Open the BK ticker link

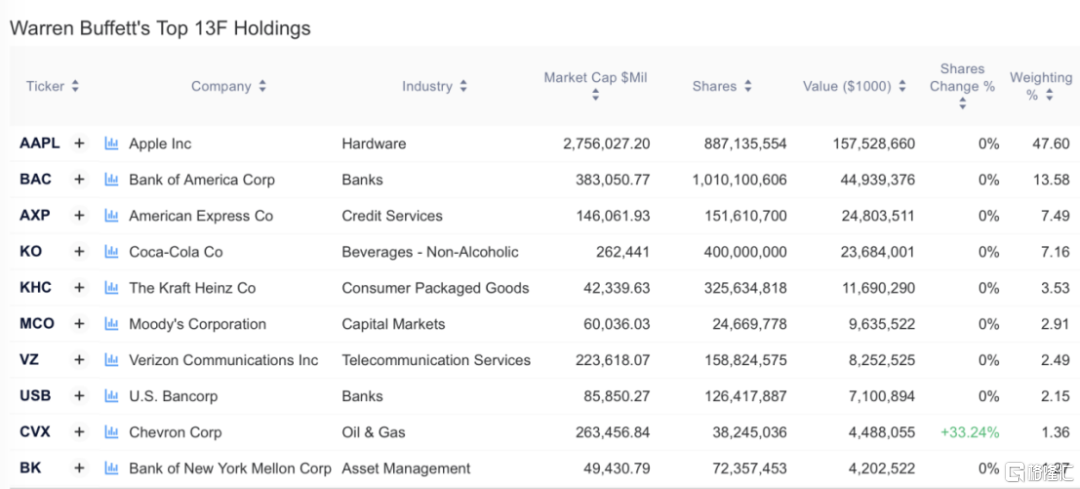click(x=30, y=468)
